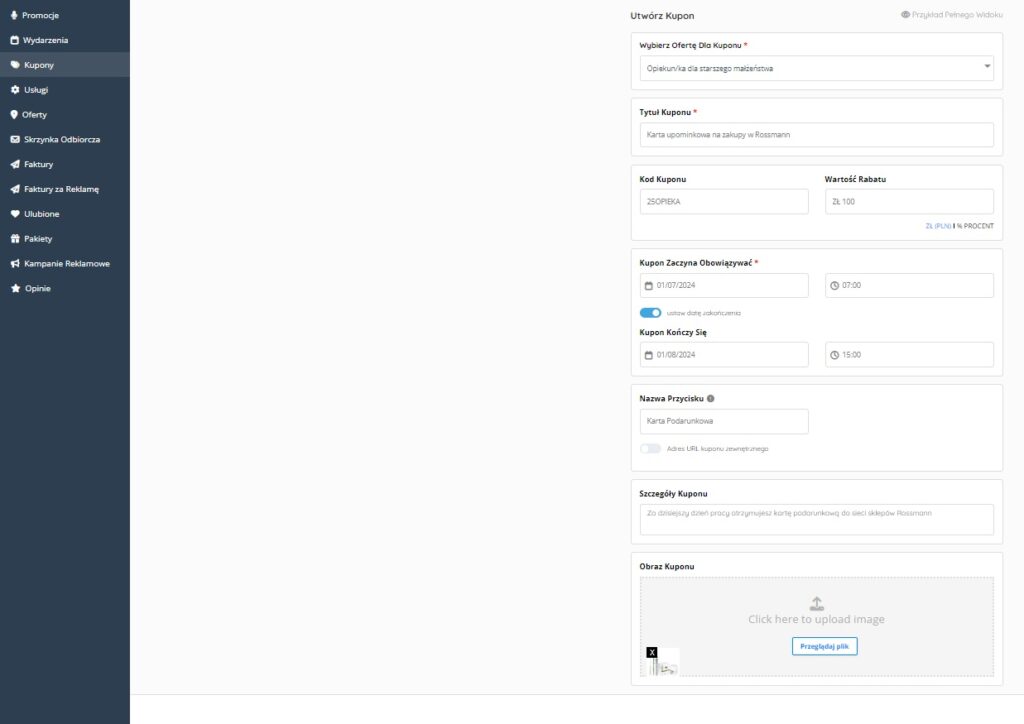The image size is (1024, 724).
Task: Click the gift icon beside Pakiety
Action: (14, 239)
